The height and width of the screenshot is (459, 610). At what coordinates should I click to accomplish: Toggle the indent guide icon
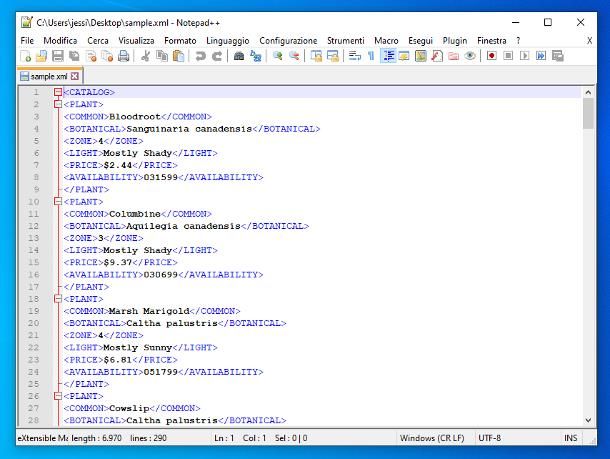[388, 56]
